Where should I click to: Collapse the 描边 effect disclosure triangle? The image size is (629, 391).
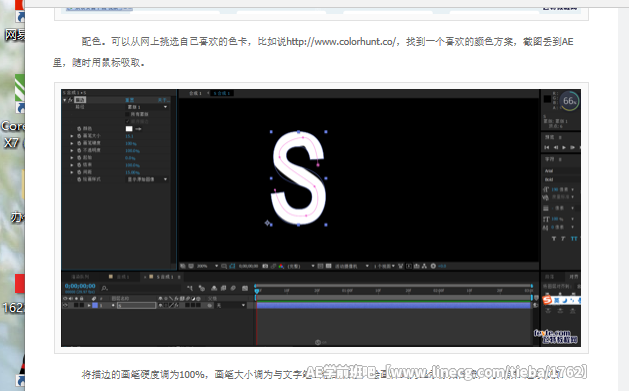click(65, 100)
